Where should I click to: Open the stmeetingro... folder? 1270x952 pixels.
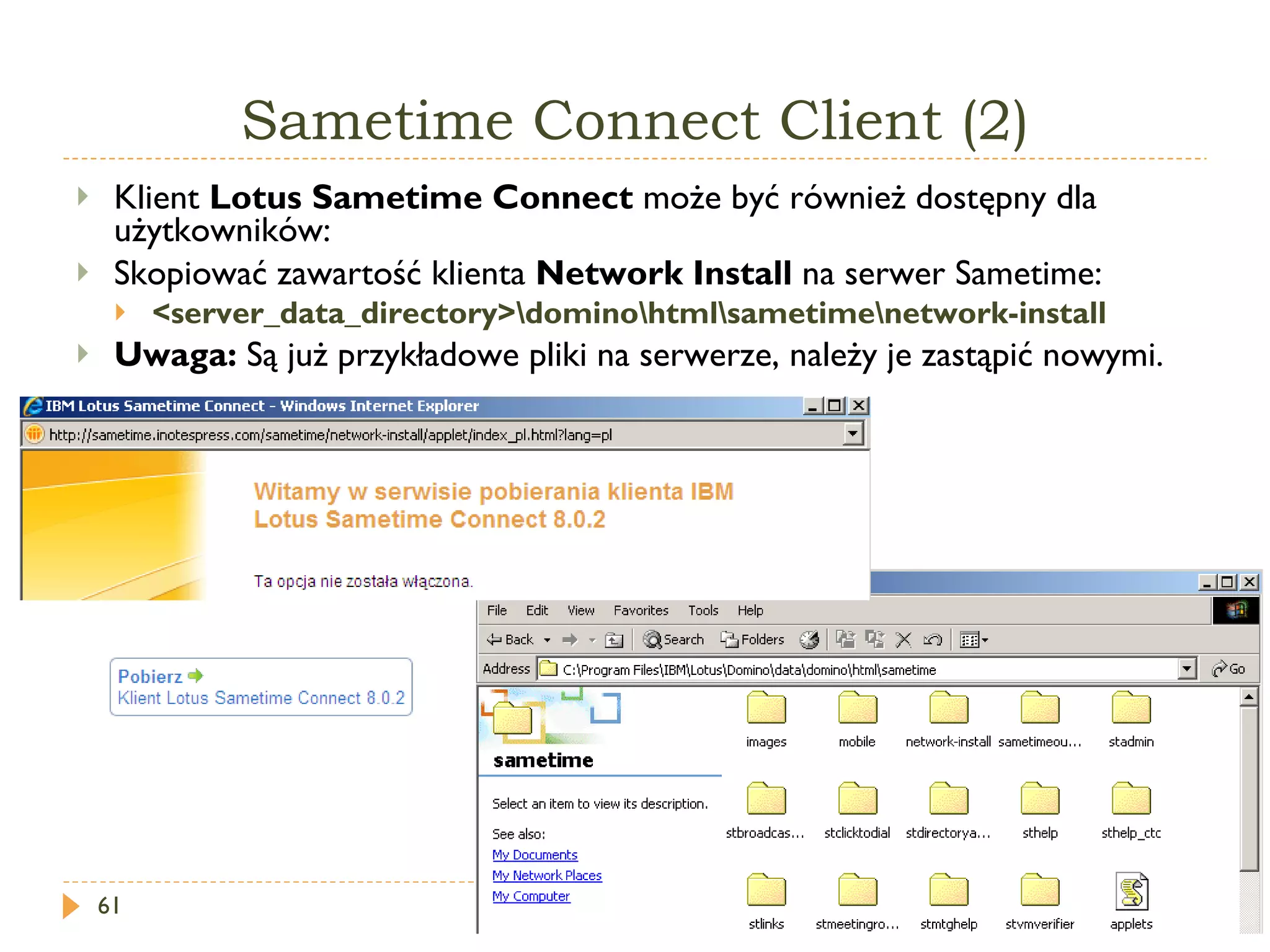point(857,901)
